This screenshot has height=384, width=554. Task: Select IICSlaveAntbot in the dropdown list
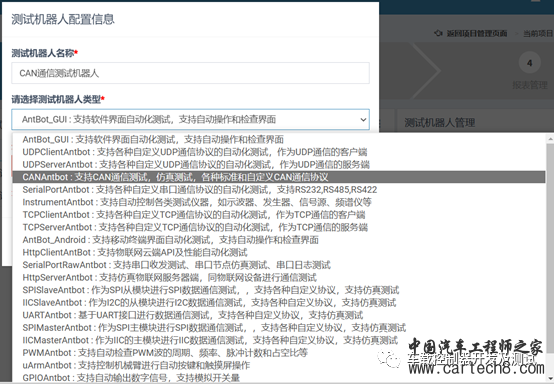[279, 302]
